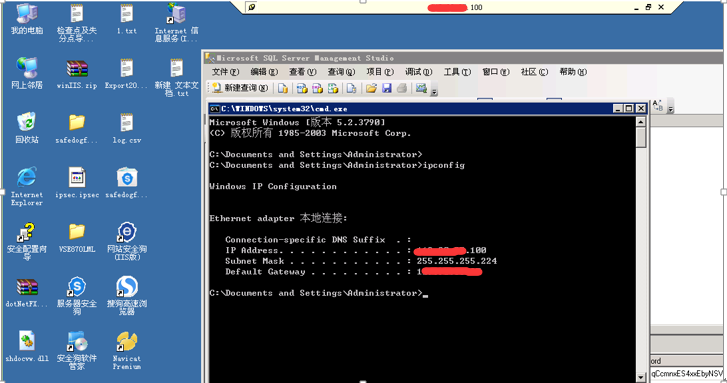Click the alphabetical sort icon in properties panel
This screenshot has height=383, width=727.
click(657, 106)
